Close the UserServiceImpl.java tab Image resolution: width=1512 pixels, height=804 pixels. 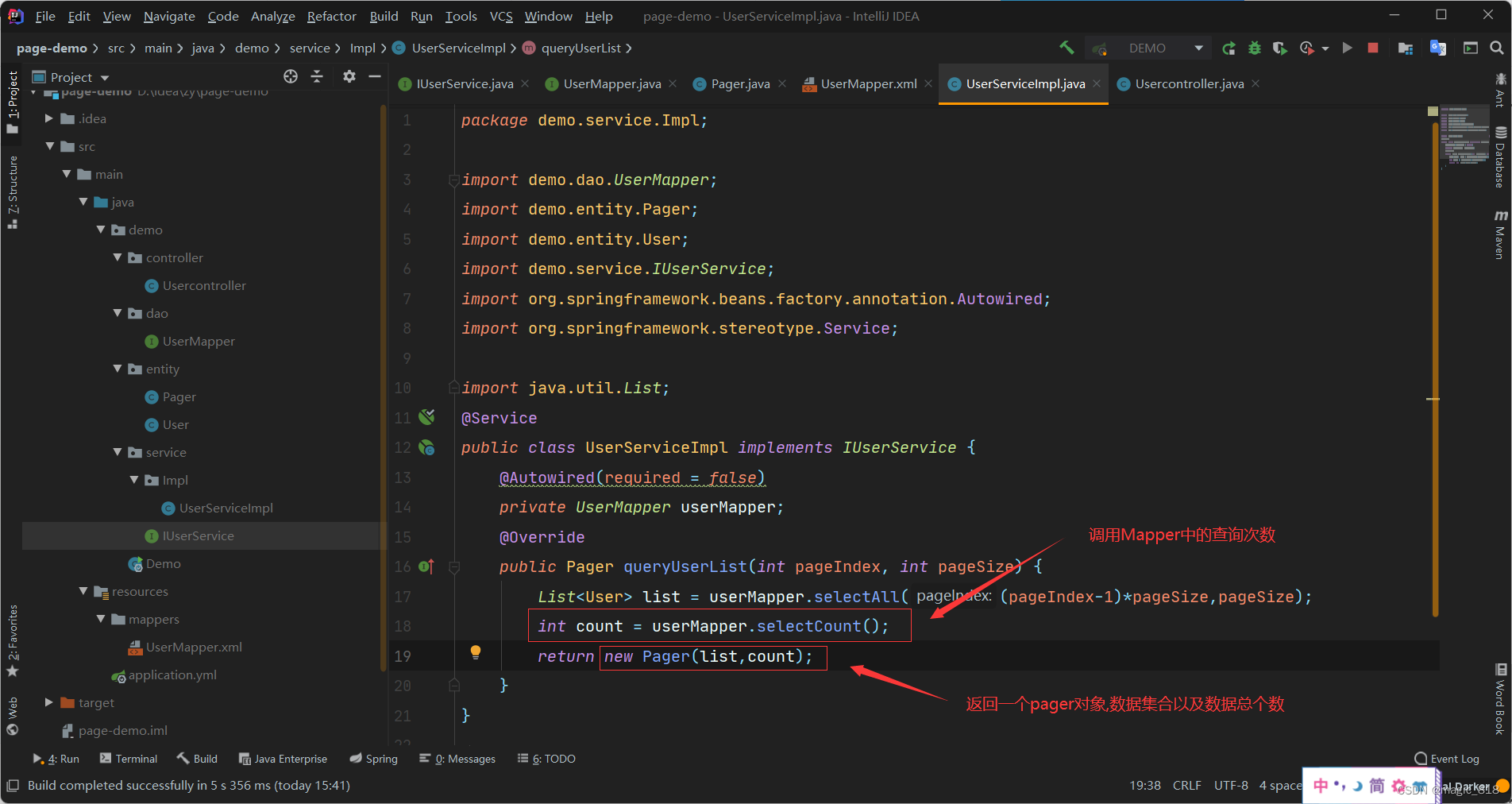pyautogui.click(x=1097, y=83)
